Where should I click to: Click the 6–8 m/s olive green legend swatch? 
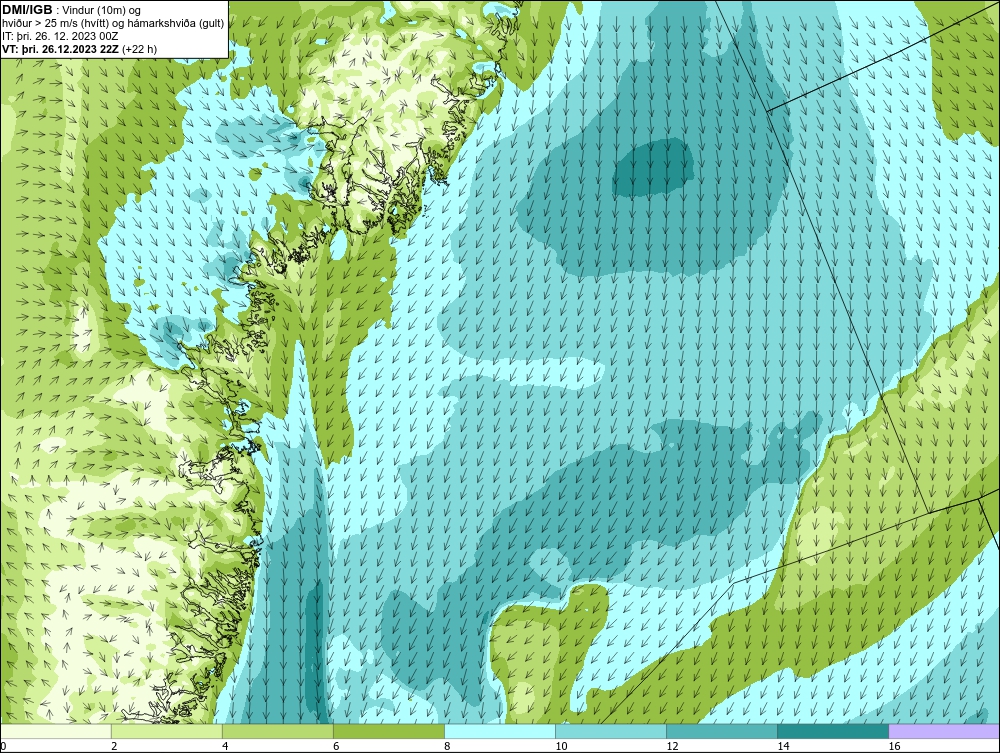pyautogui.click(x=389, y=731)
